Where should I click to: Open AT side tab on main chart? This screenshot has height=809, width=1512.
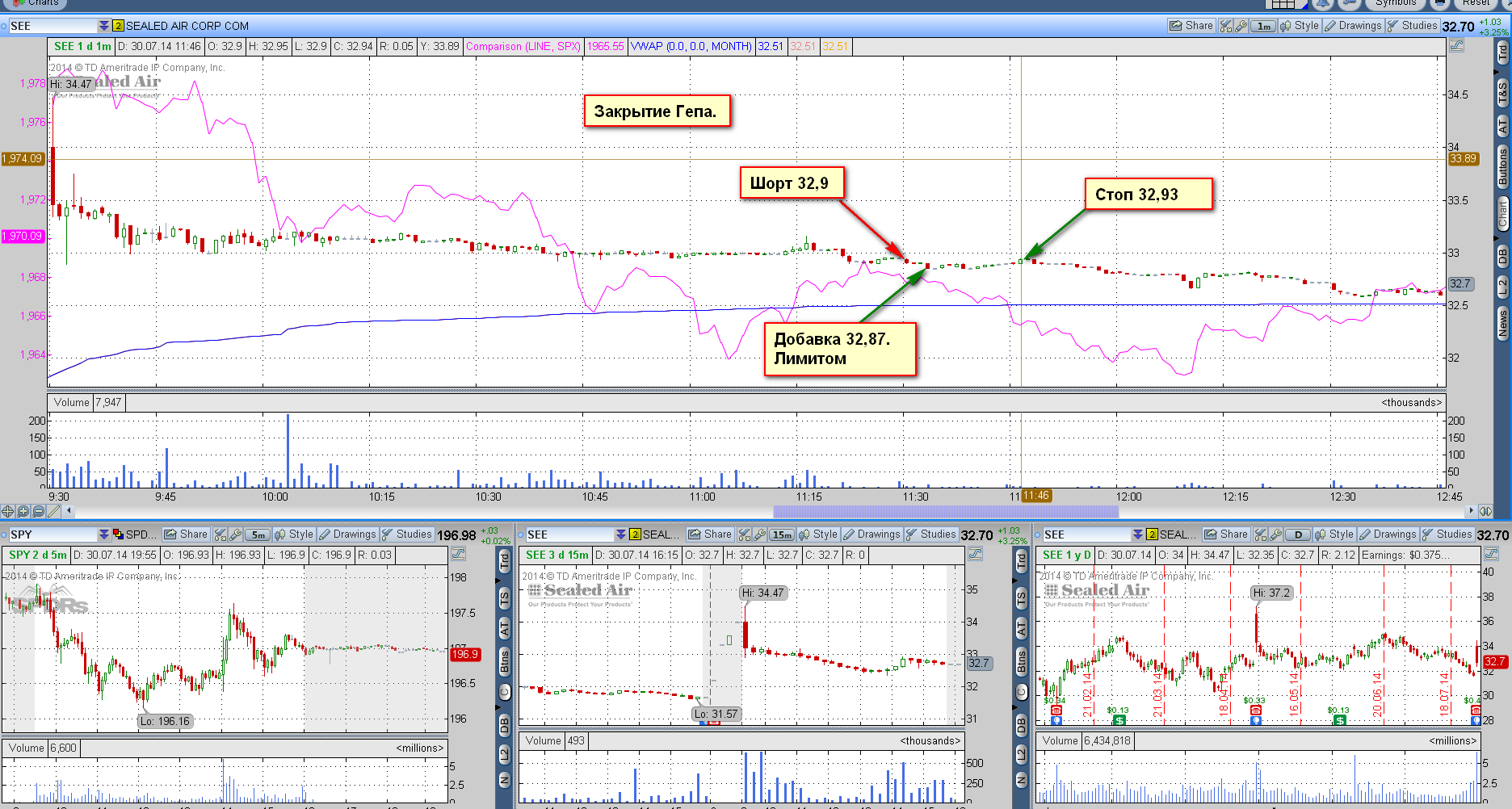tap(1502, 126)
